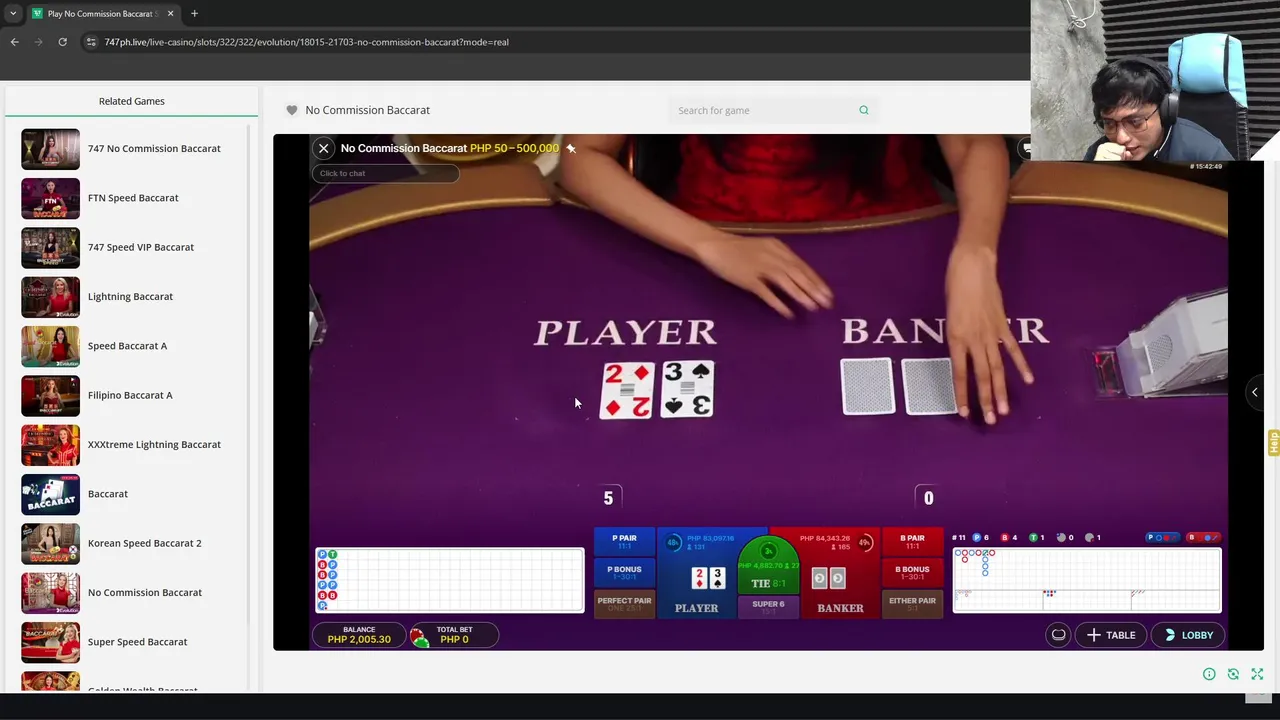The height and width of the screenshot is (720, 1280).
Task: Close the Play No Commission Baccarat tab
Action: tap(170, 14)
